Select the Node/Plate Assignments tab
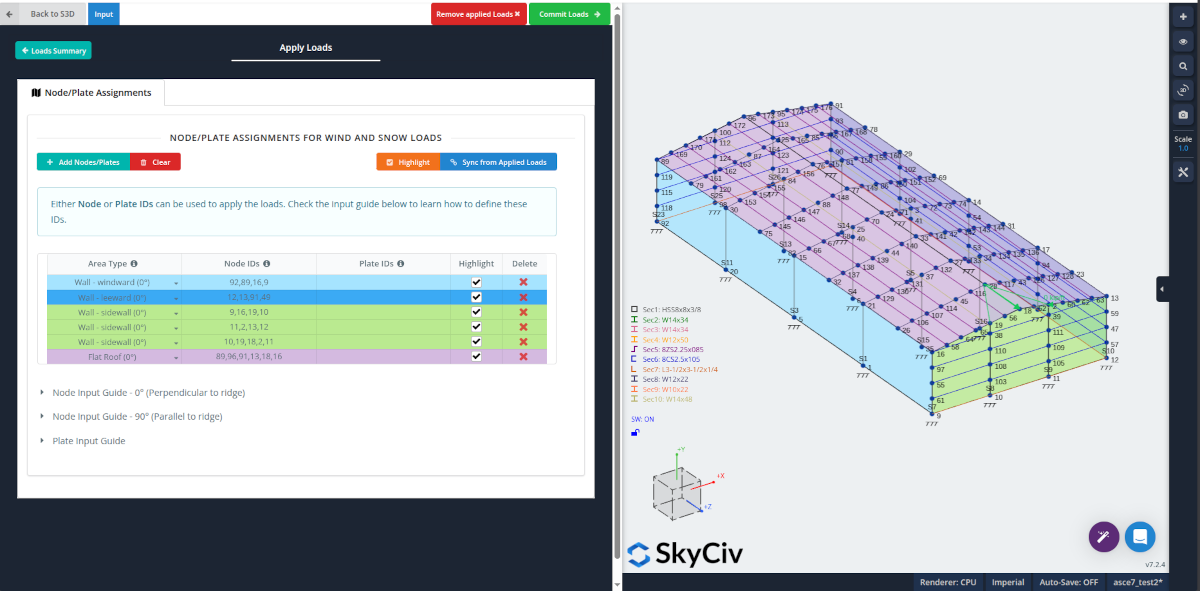This screenshot has width=1200, height=591. coord(91,93)
